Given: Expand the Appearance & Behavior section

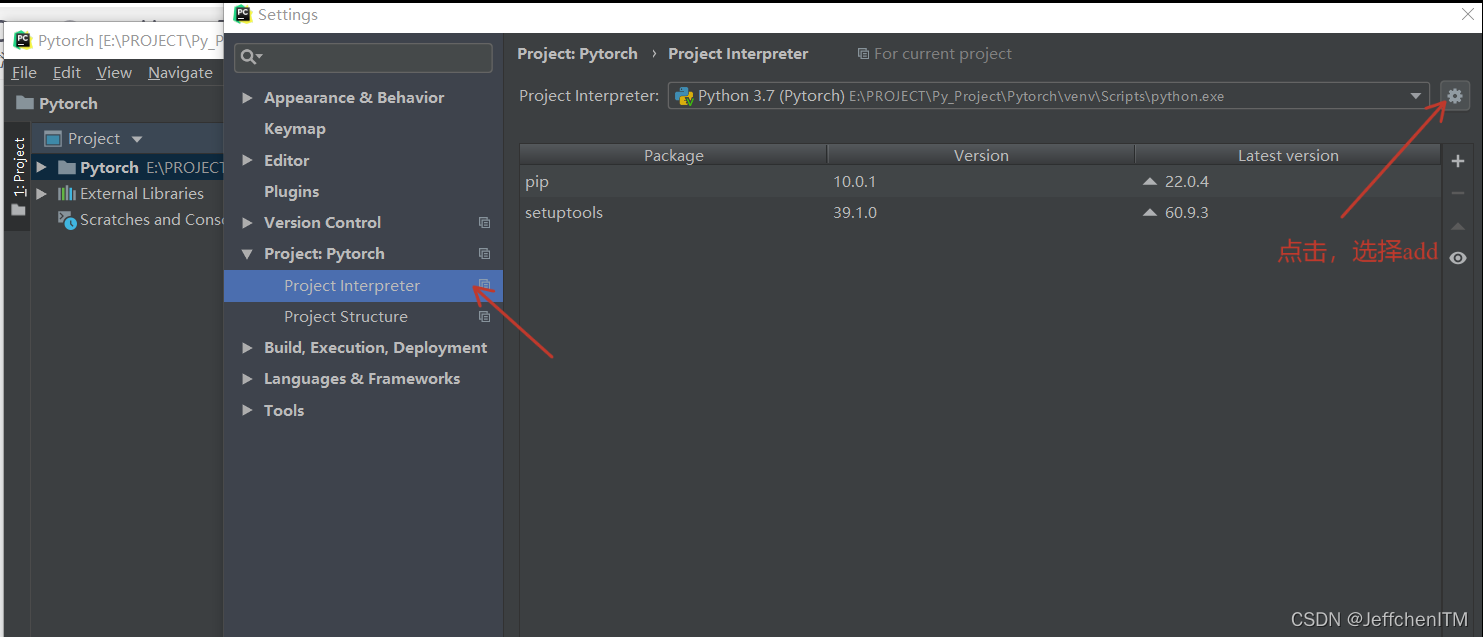Looking at the screenshot, I should click(247, 97).
